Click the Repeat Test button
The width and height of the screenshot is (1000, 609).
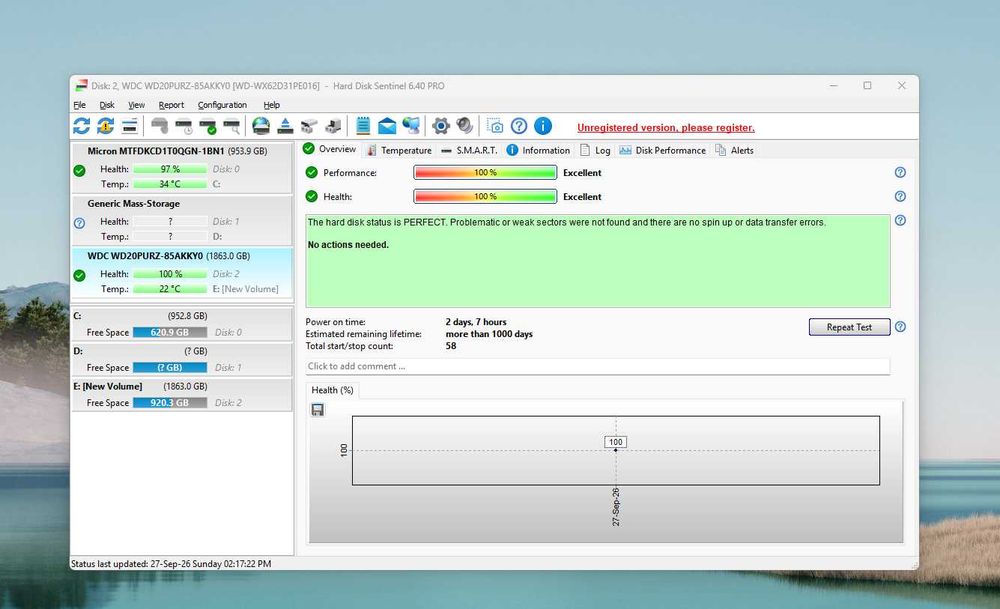tap(849, 327)
